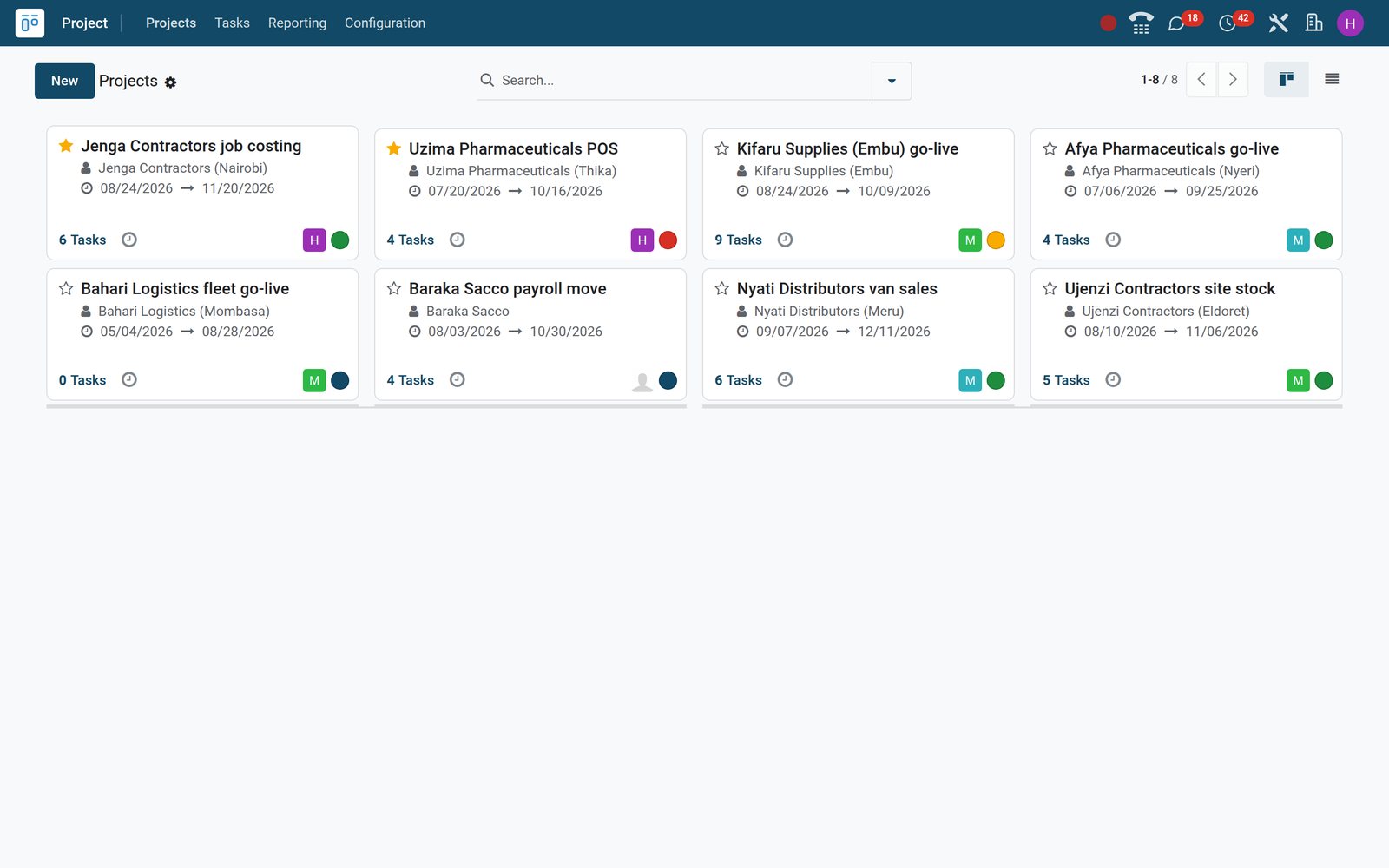Open the VoIP phone dialer icon
This screenshot has height=868, width=1389.
point(1141,23)
